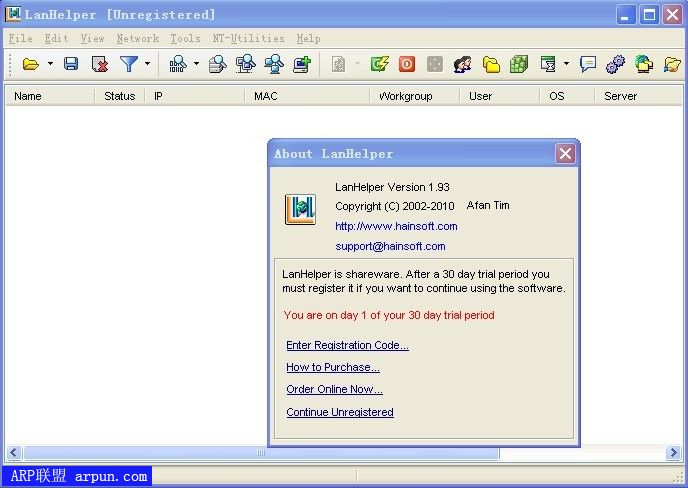Sort by the Name column header
This screenshot has width=688, height=488.
(50, 96)
